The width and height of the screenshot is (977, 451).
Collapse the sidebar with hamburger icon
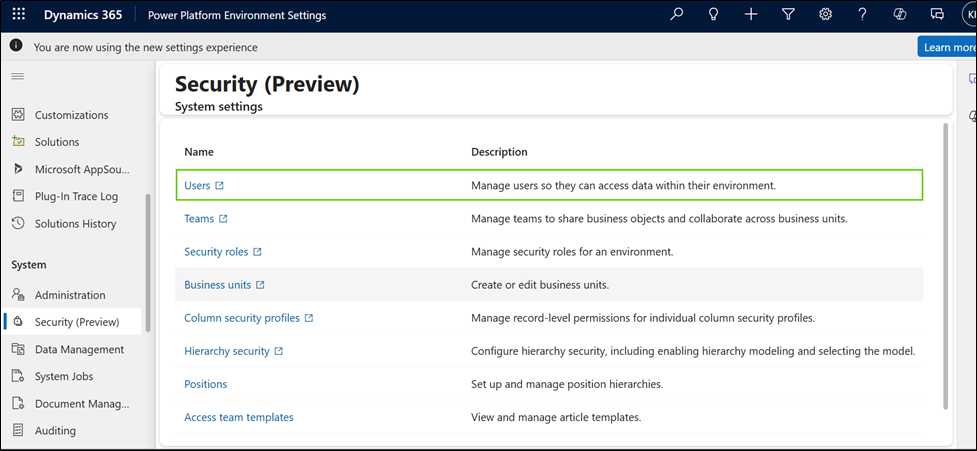click(x=17, y=76)
